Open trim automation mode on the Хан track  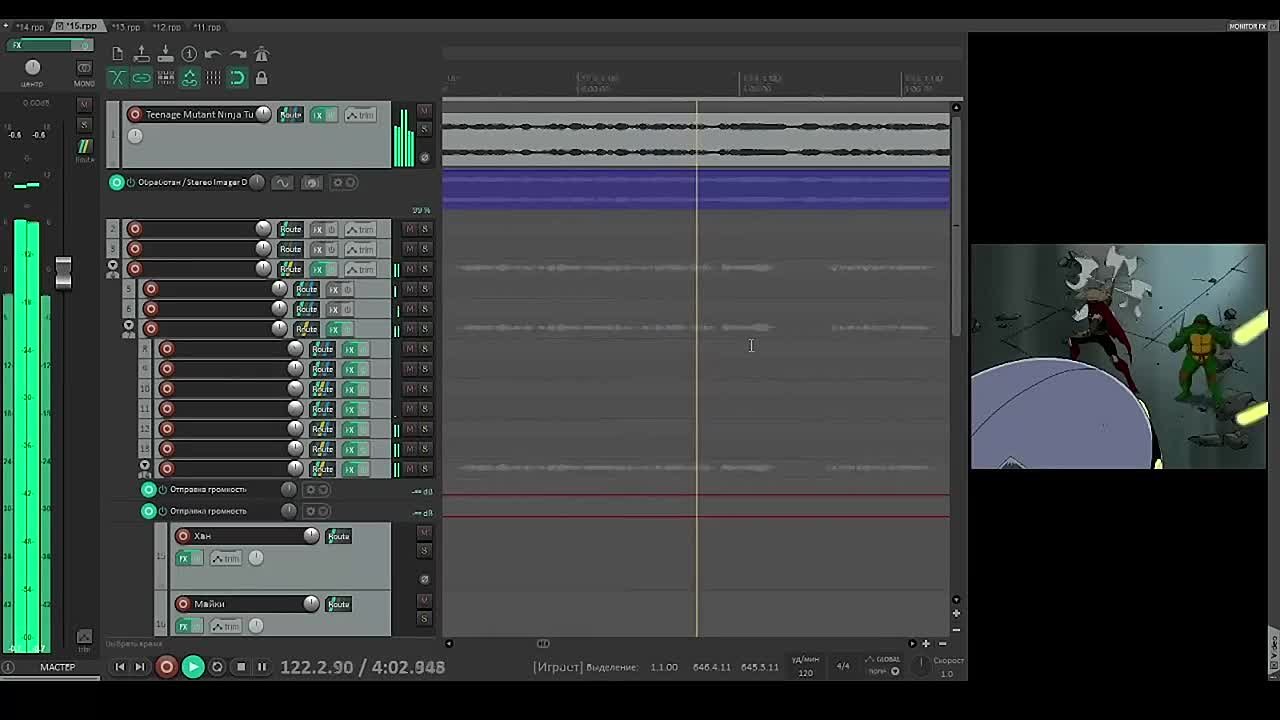pyautogui.click(x=226, y=558)
